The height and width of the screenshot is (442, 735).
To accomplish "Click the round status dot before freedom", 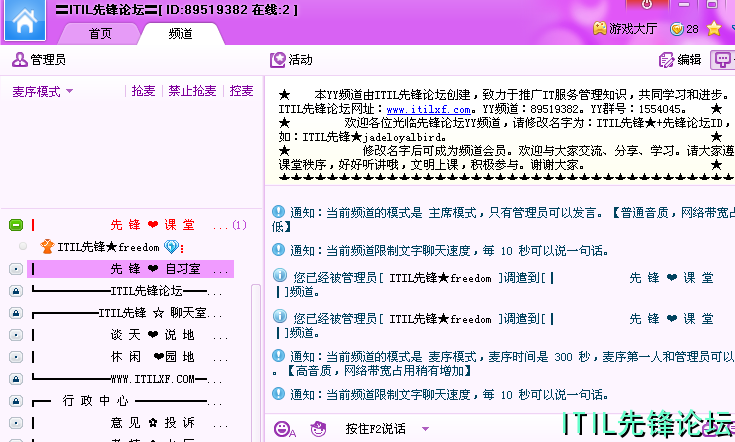I will pyautogui.click(x=22, y=246).
